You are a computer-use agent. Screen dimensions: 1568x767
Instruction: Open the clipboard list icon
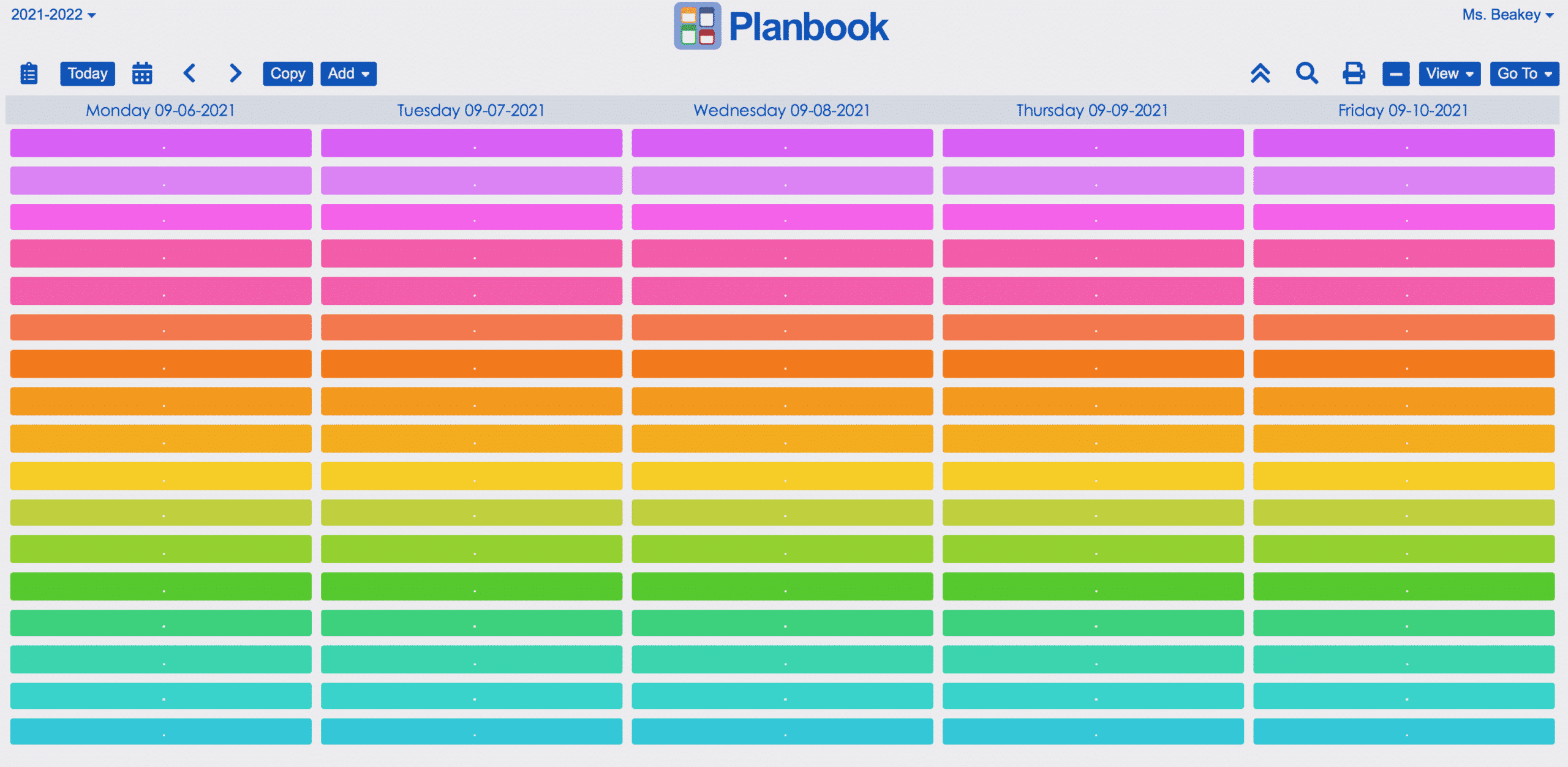click(x=29, y=73)
